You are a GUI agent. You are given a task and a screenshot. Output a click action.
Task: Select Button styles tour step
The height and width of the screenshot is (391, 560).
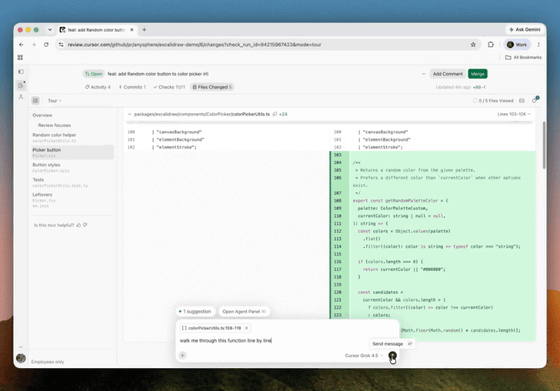tap(72, 167)
